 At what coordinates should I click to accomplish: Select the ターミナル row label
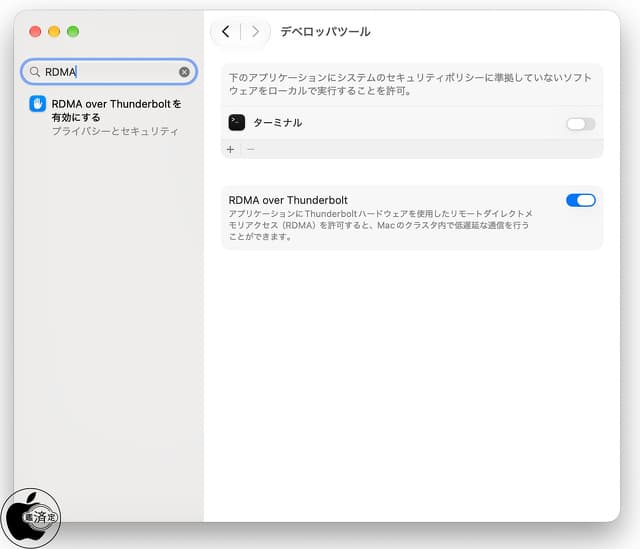(x=278, y=122)
